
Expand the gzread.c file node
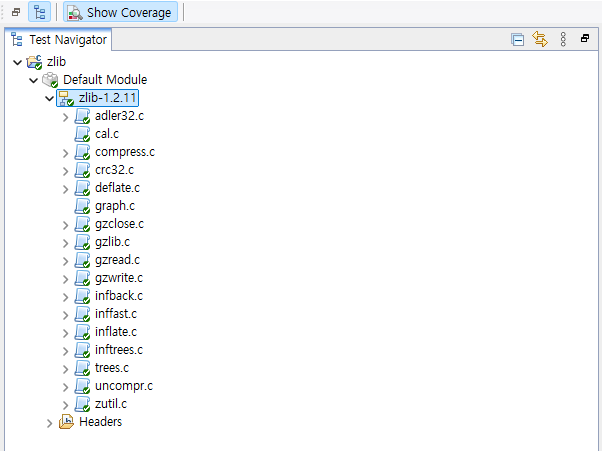[x=66, y=261]
